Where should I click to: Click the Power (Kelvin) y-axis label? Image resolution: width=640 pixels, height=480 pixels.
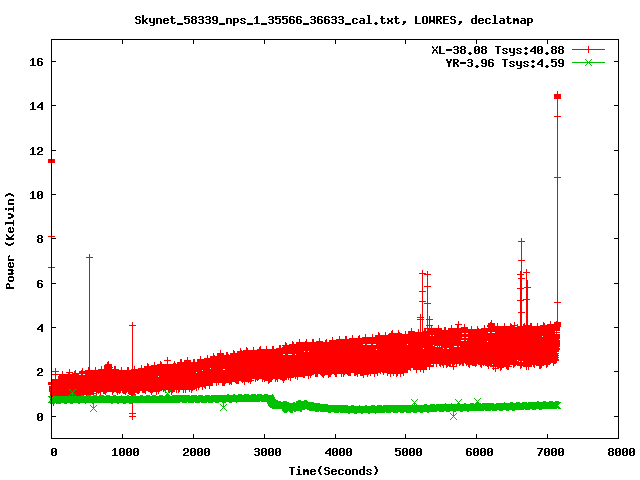click(x=11, y=239)
